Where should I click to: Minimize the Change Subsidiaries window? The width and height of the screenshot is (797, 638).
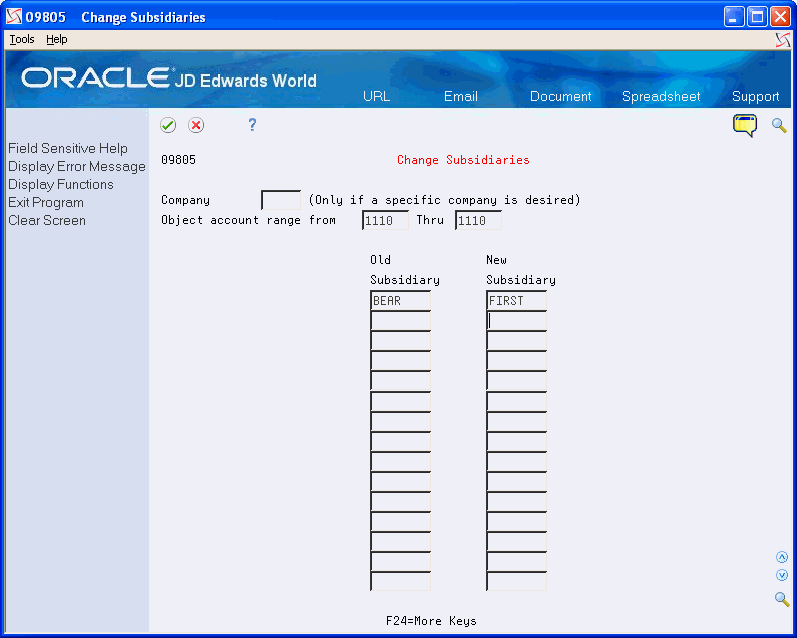coord(733,17)
